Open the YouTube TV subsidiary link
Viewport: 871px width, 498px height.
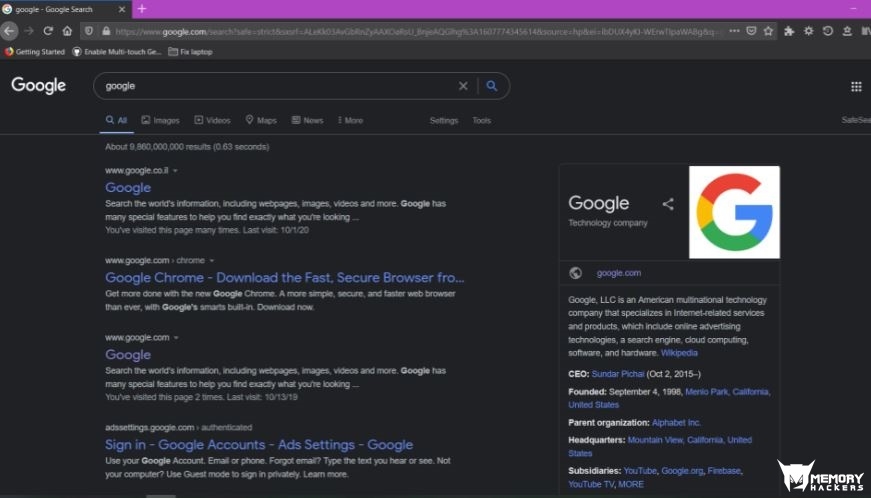click(591, 484)
